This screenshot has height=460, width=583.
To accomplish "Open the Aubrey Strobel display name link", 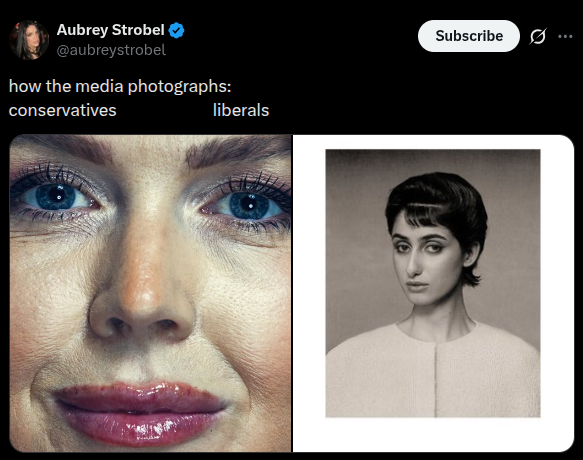I will 110,30.
